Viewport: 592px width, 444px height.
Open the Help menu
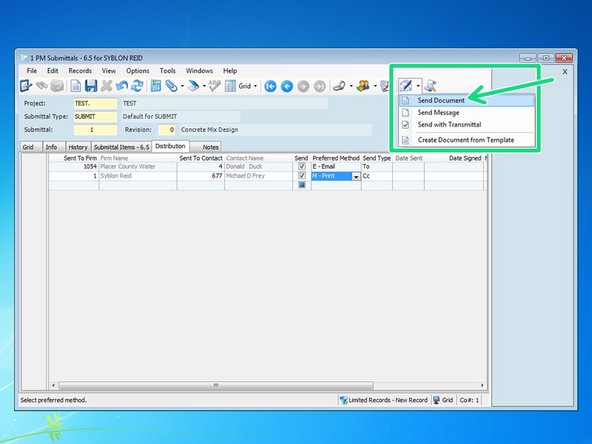230,71
